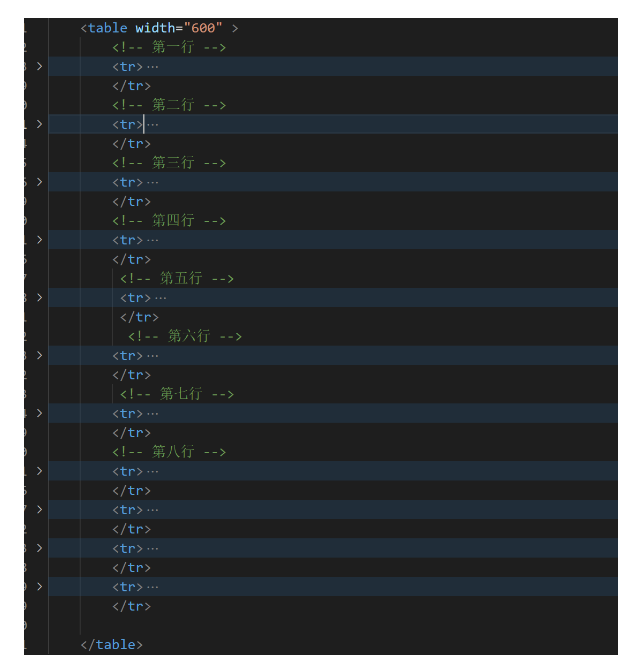The height and width of the screenshot is (660, 618).
Task: Click the '</tr>' just above 第八行 comment
Action: pyautogui.click(x=131, y=433)
